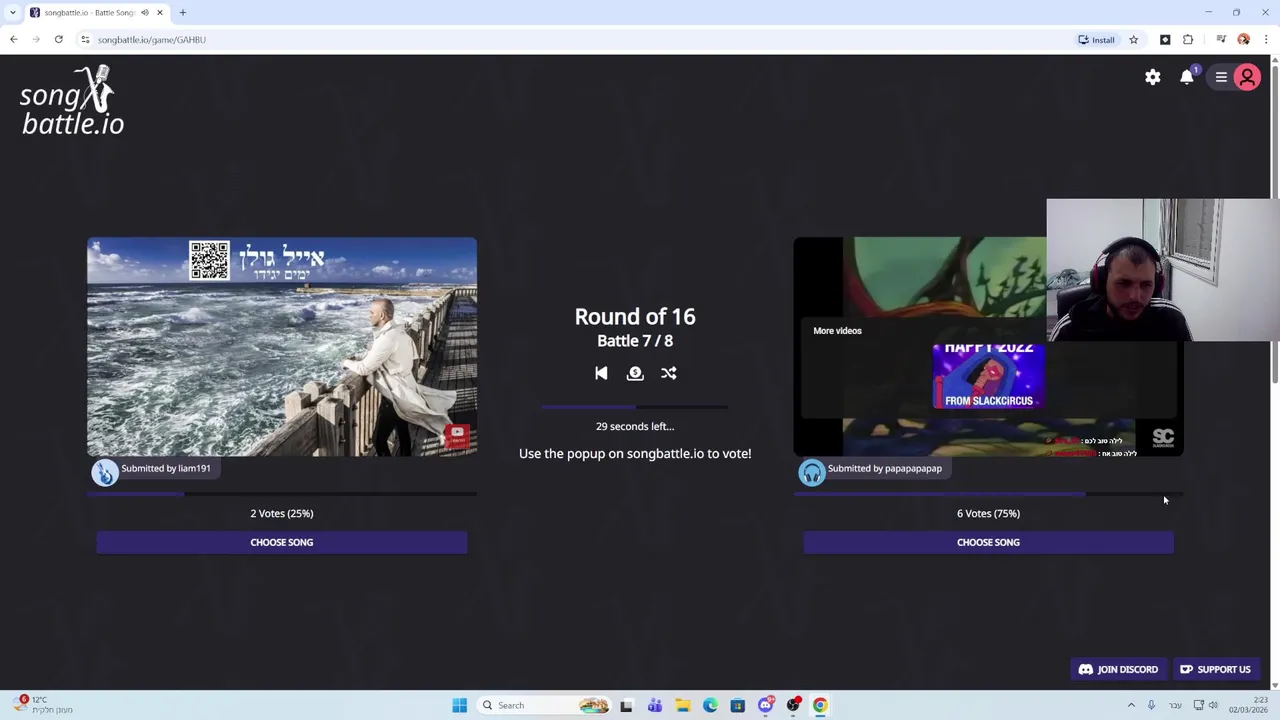Open the Chrome three-dot menu
The height and width of the screenshot is (720, 1280).
pos(1266,40)
